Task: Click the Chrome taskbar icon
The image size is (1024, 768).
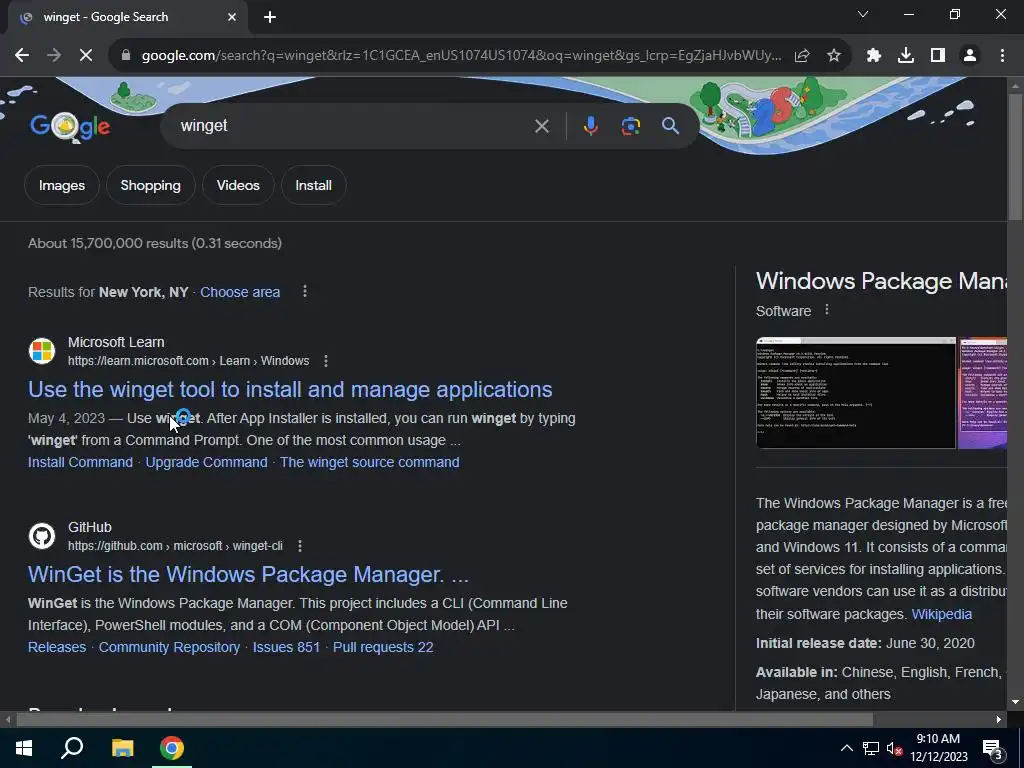Action: tap(172, 748)
